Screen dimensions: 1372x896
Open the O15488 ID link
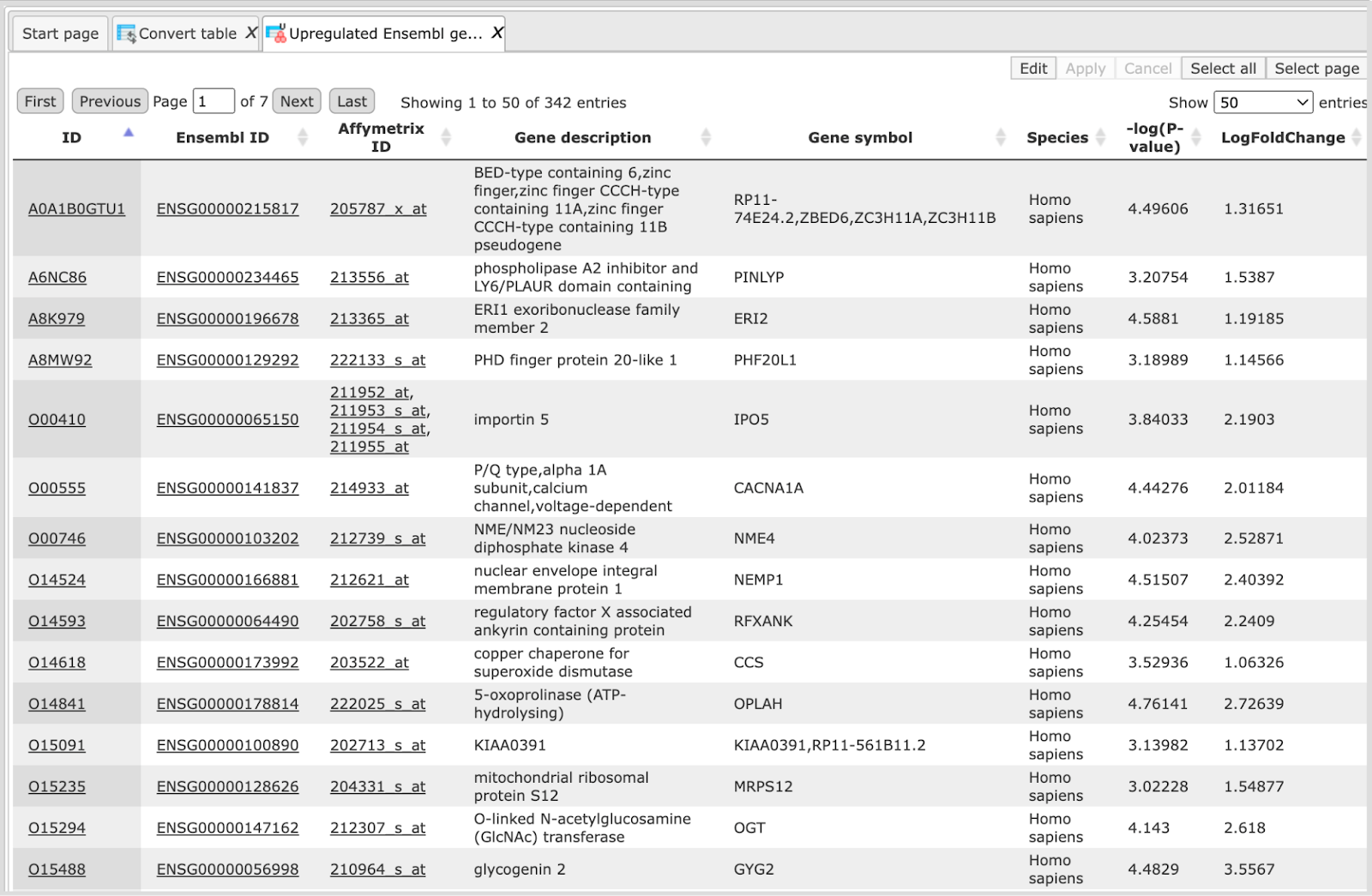57,869
